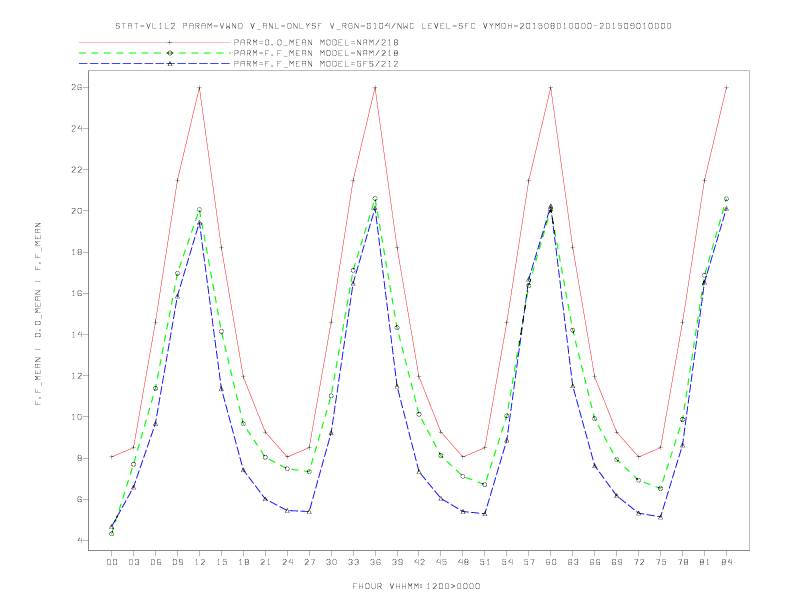Image resolution: width=792 pixels, height=612 pixels.
Task: Click the x-axis tick label 03
Action: click(133, 562)
